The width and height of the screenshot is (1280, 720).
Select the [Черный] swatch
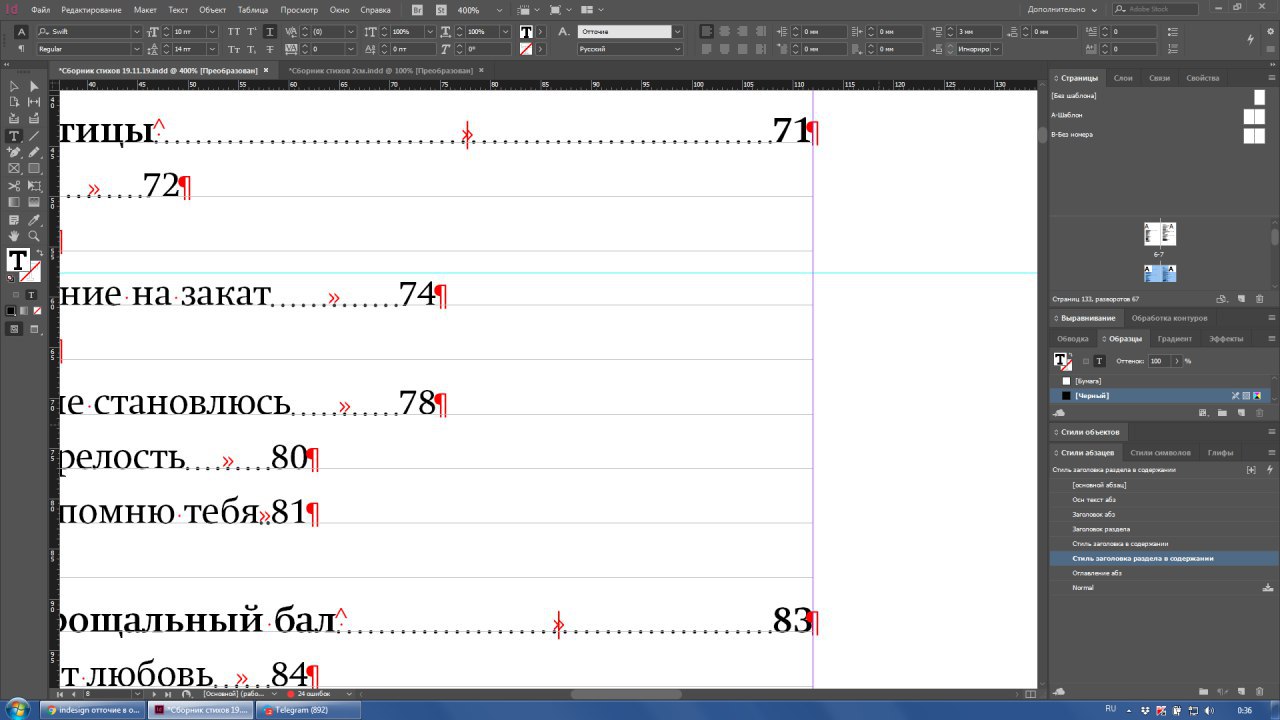click(1160, 396)
